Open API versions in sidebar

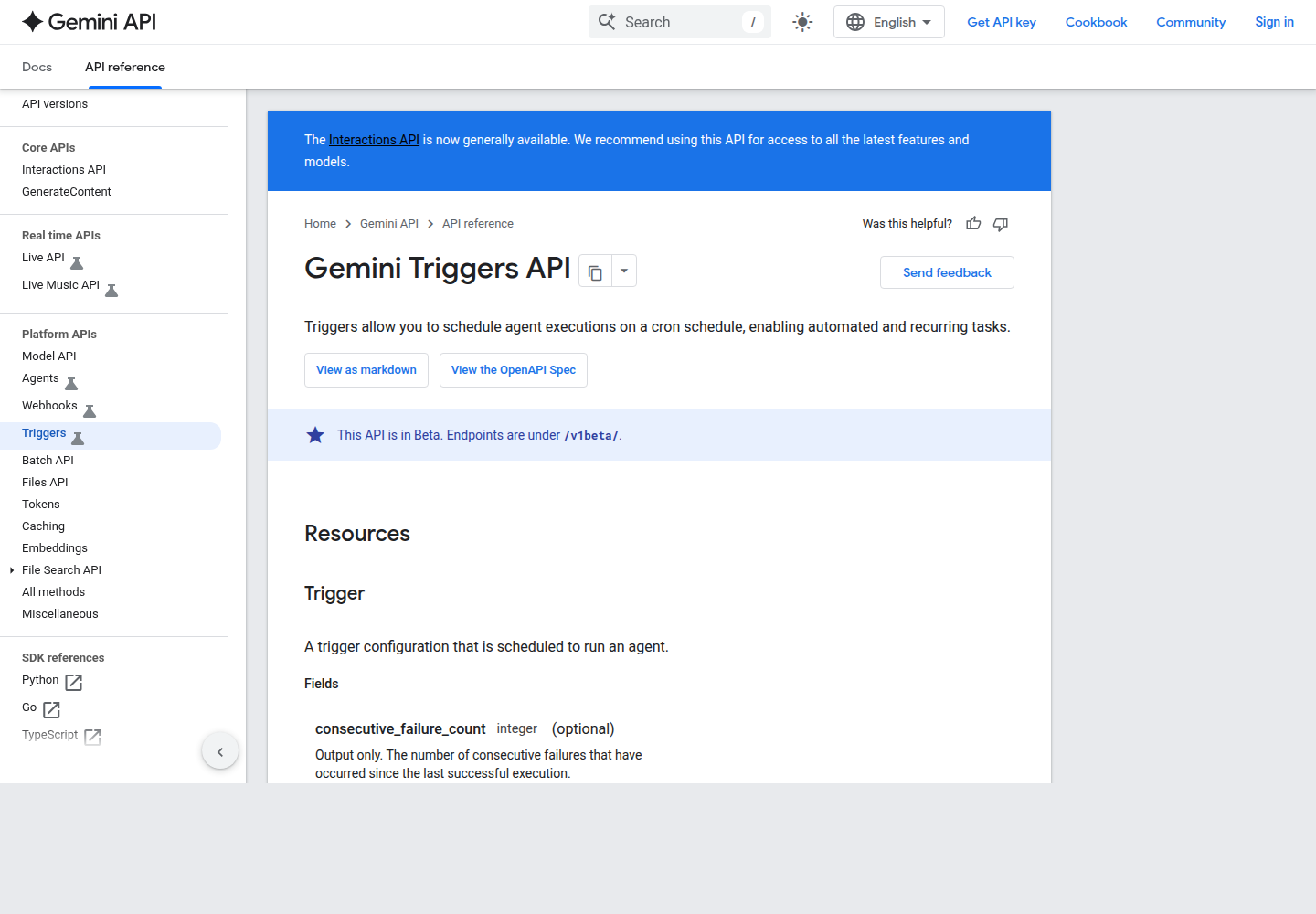tap(55, 104)
